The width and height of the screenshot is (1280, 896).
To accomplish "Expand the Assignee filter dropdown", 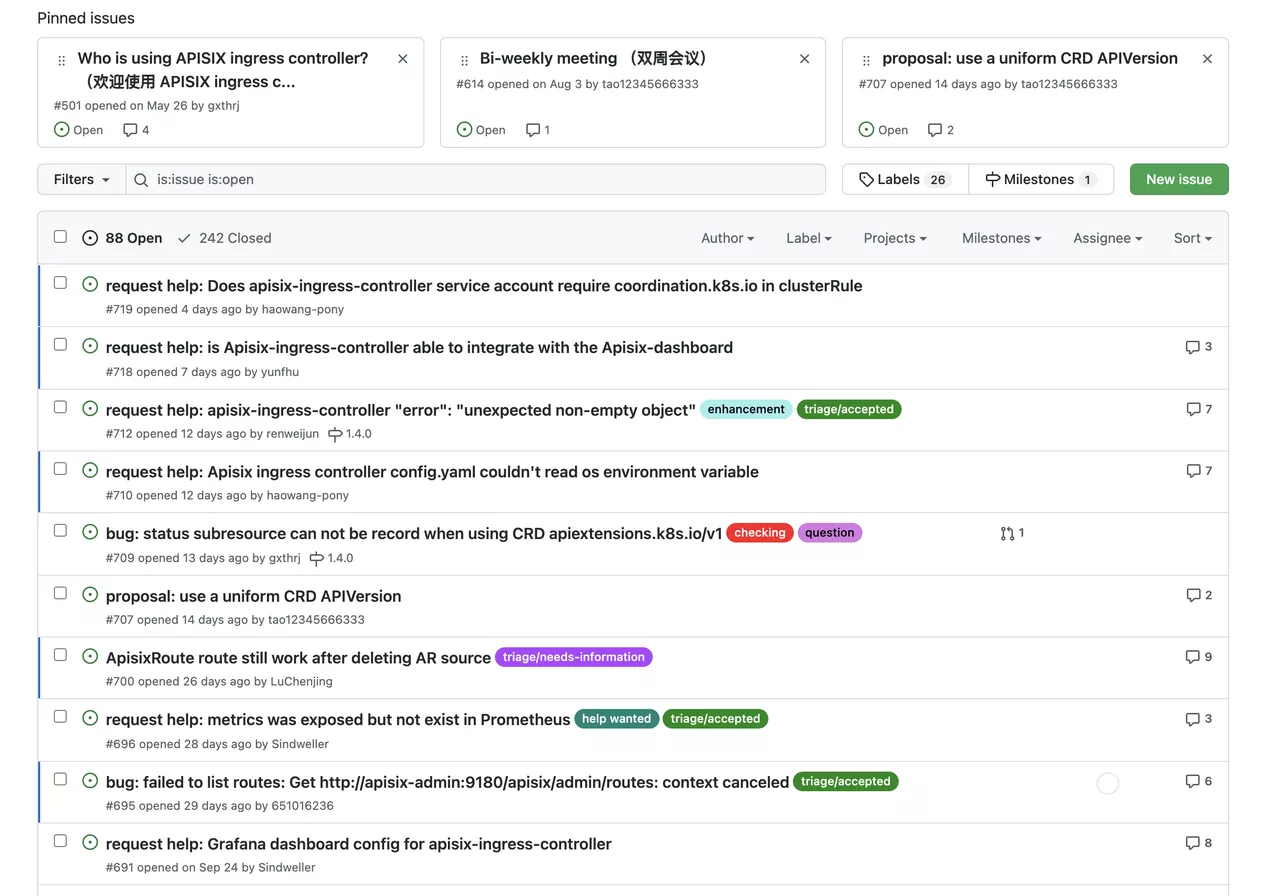I will (x=1108, y=238).
